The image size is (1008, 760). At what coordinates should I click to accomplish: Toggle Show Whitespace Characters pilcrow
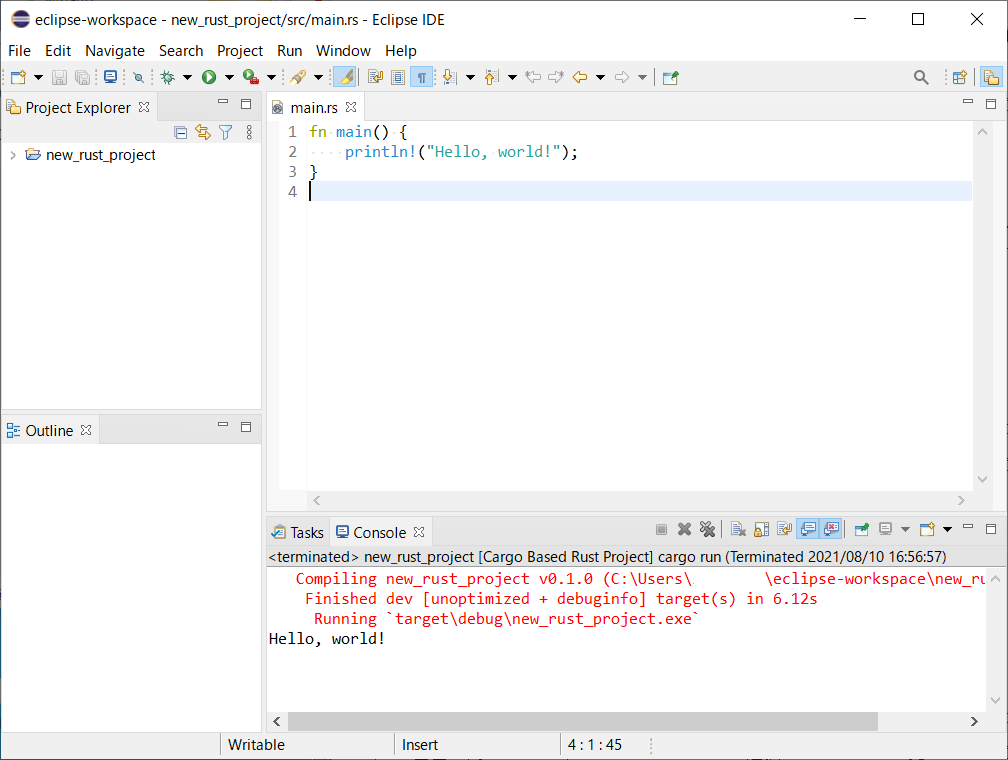(x=422, y=77)
